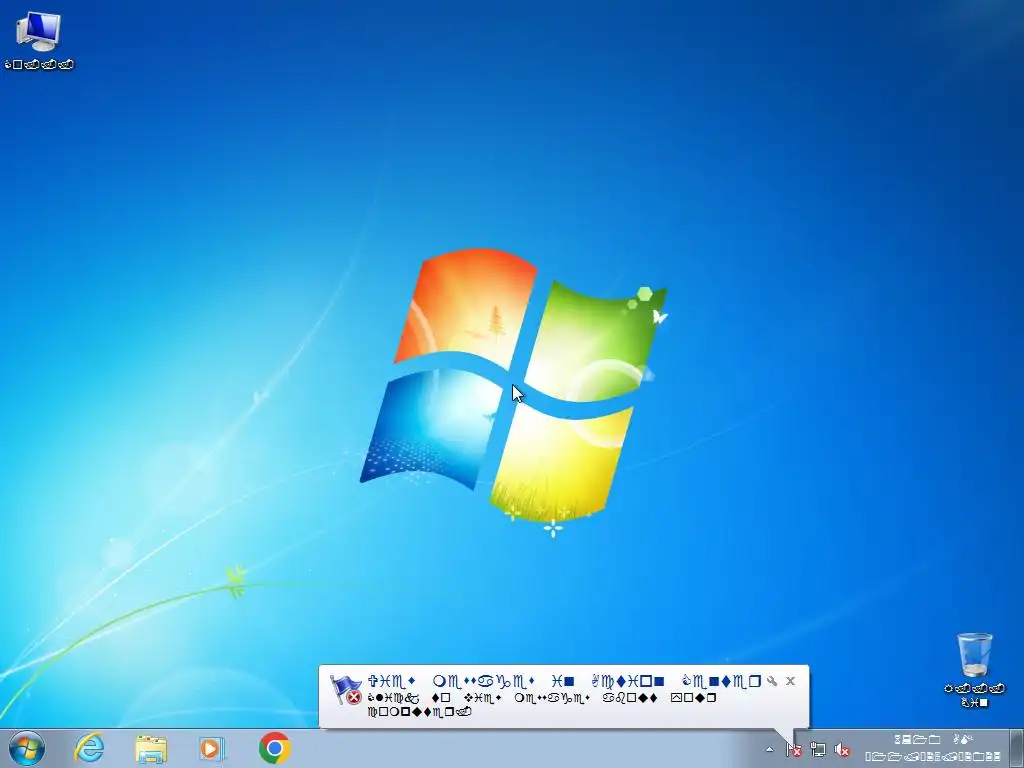Select the Recycle Bin desktop icon

pyautogui.click(x=974, y=669)
